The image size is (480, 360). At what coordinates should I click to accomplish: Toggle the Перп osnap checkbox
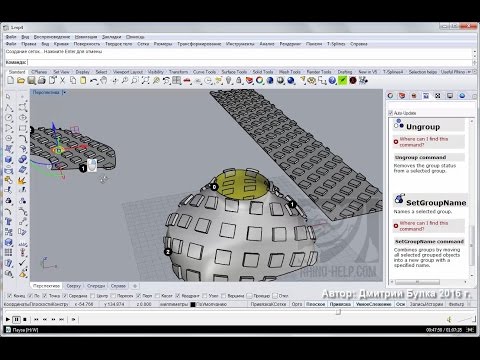point(138,296)
